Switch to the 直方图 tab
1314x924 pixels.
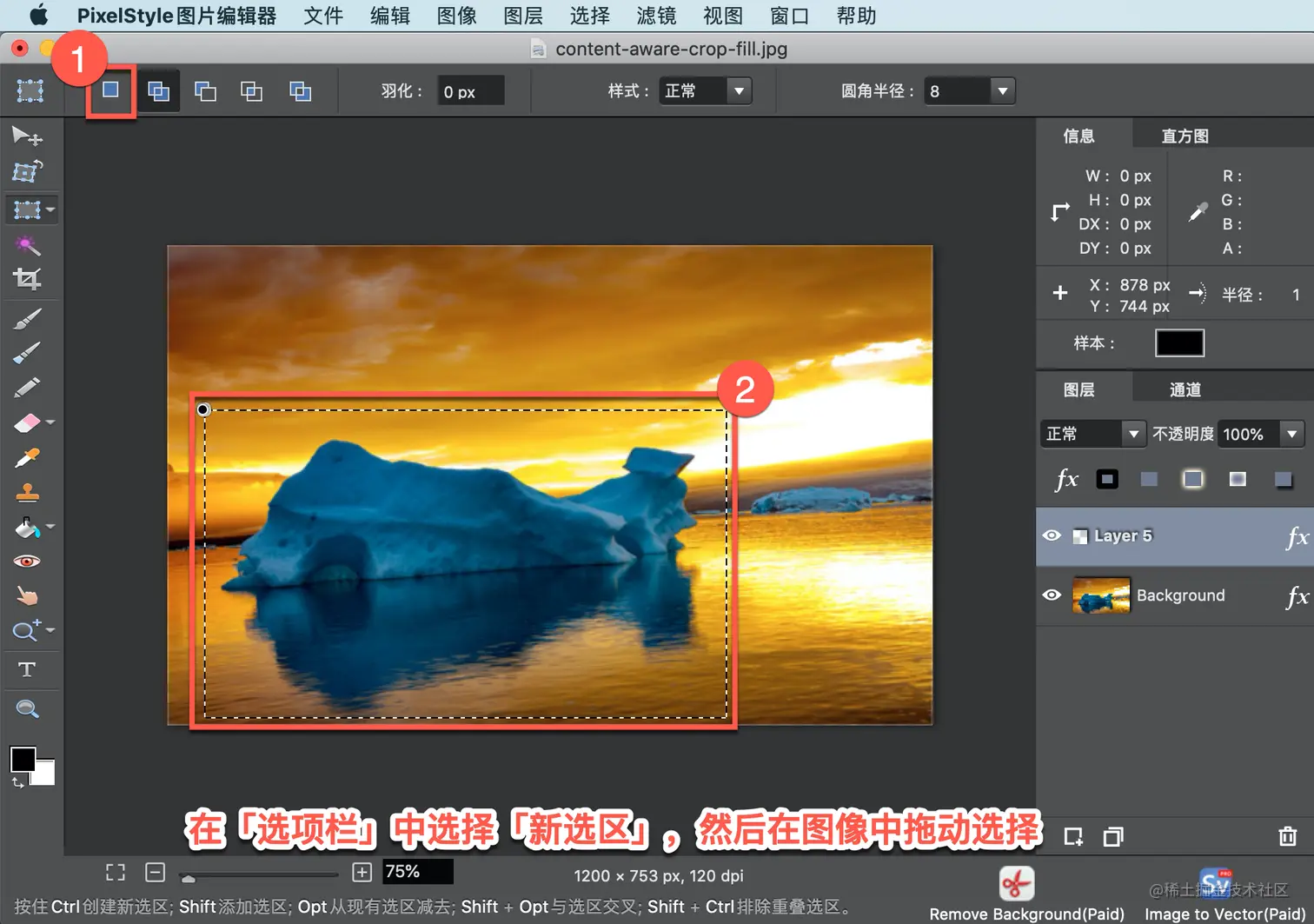coord(1185,136)
